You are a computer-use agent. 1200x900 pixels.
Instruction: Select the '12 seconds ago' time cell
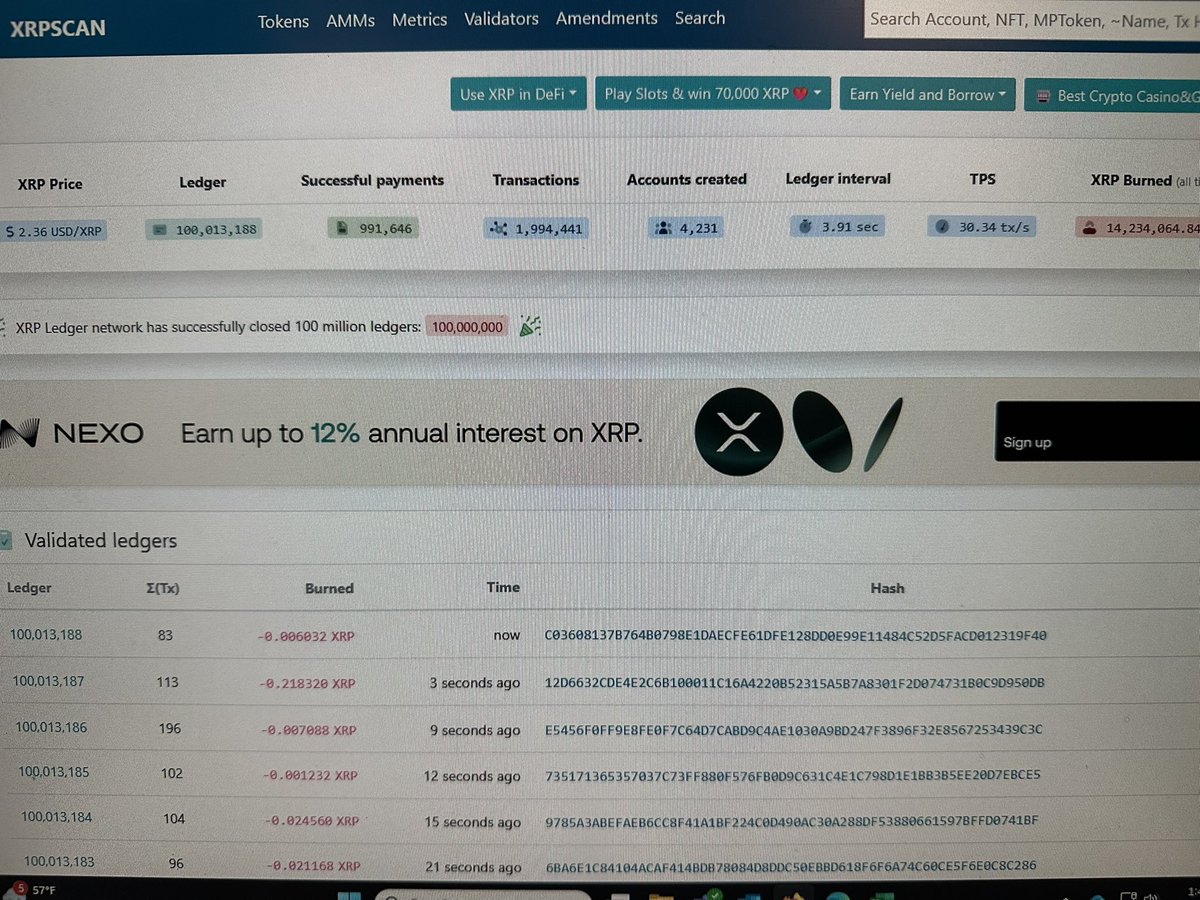tap(472, 776)
